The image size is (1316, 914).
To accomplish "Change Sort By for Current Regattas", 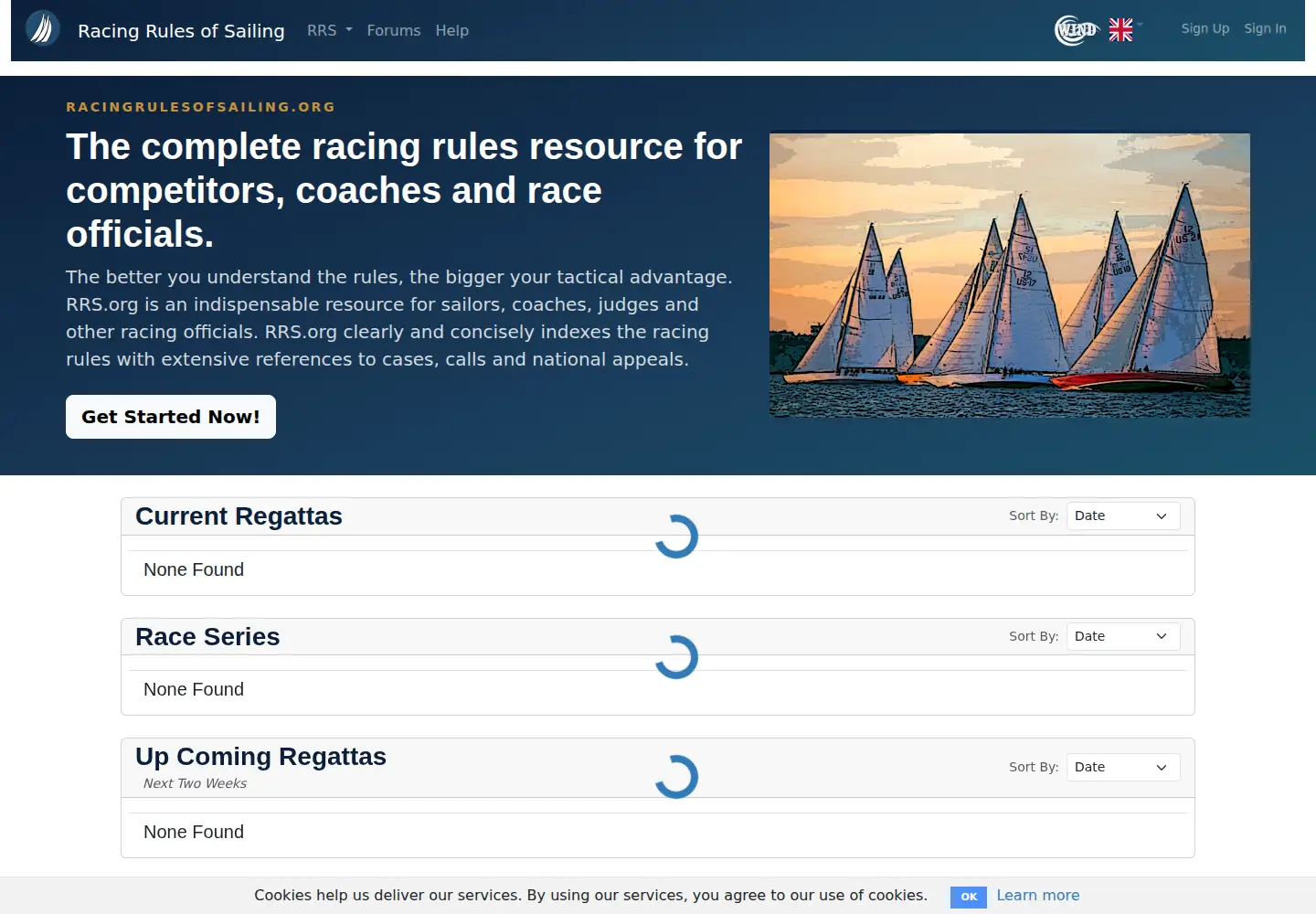I will (1123, 515).
